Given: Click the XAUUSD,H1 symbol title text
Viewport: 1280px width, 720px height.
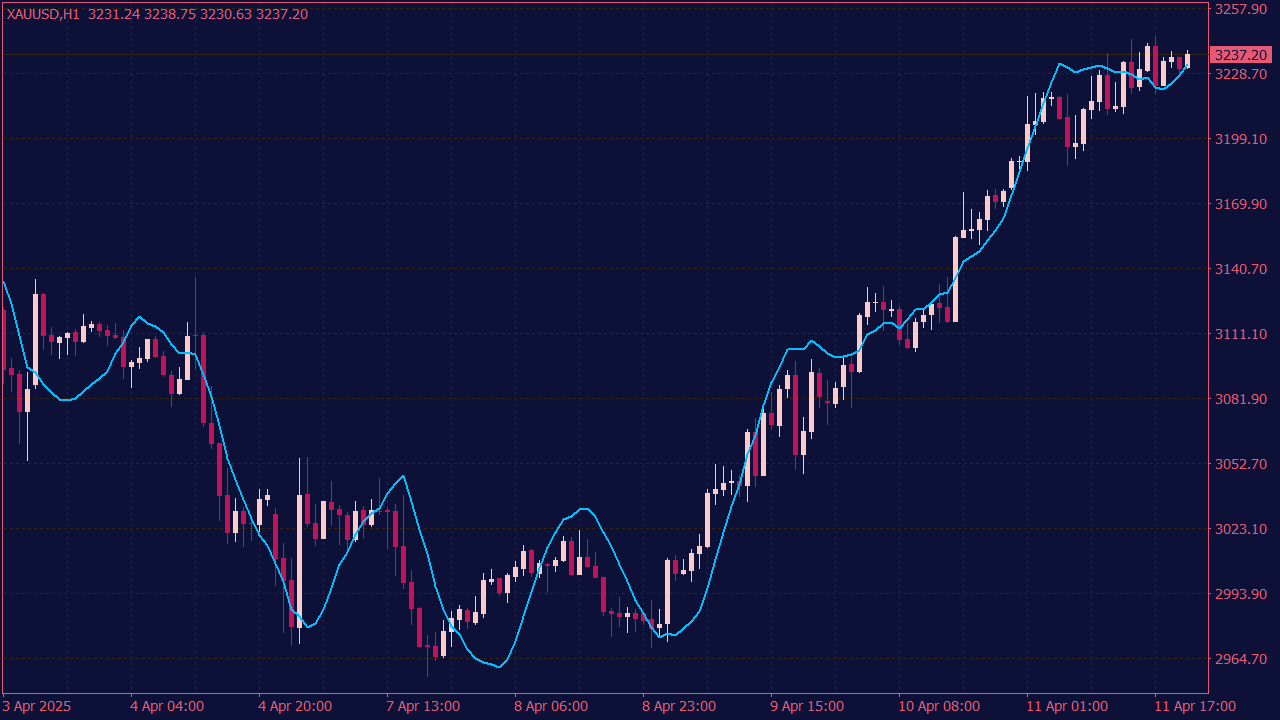Looking at the screenshot, I should coord(43,14).
